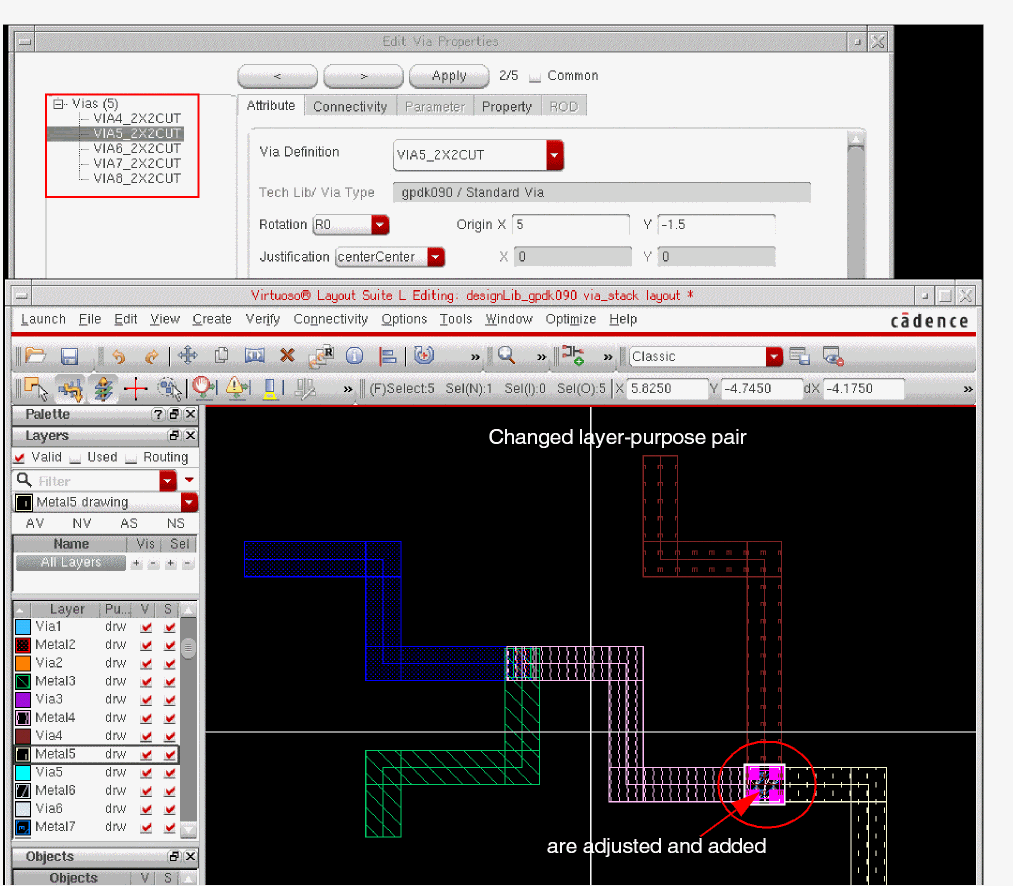Click the Copy icon in toolbar
The width and height of the screenshot is (1013, 886).
(x=221, y=355)
